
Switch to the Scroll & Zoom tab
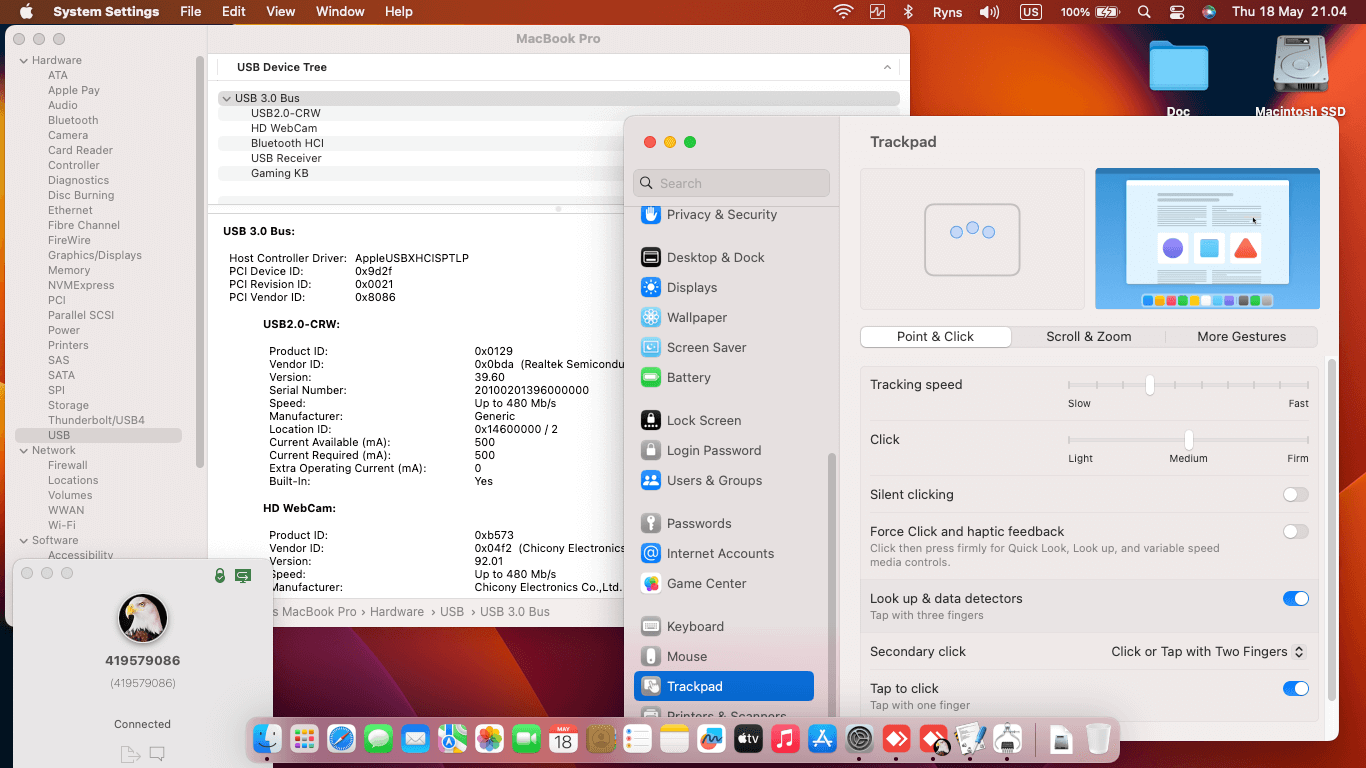1088,337
